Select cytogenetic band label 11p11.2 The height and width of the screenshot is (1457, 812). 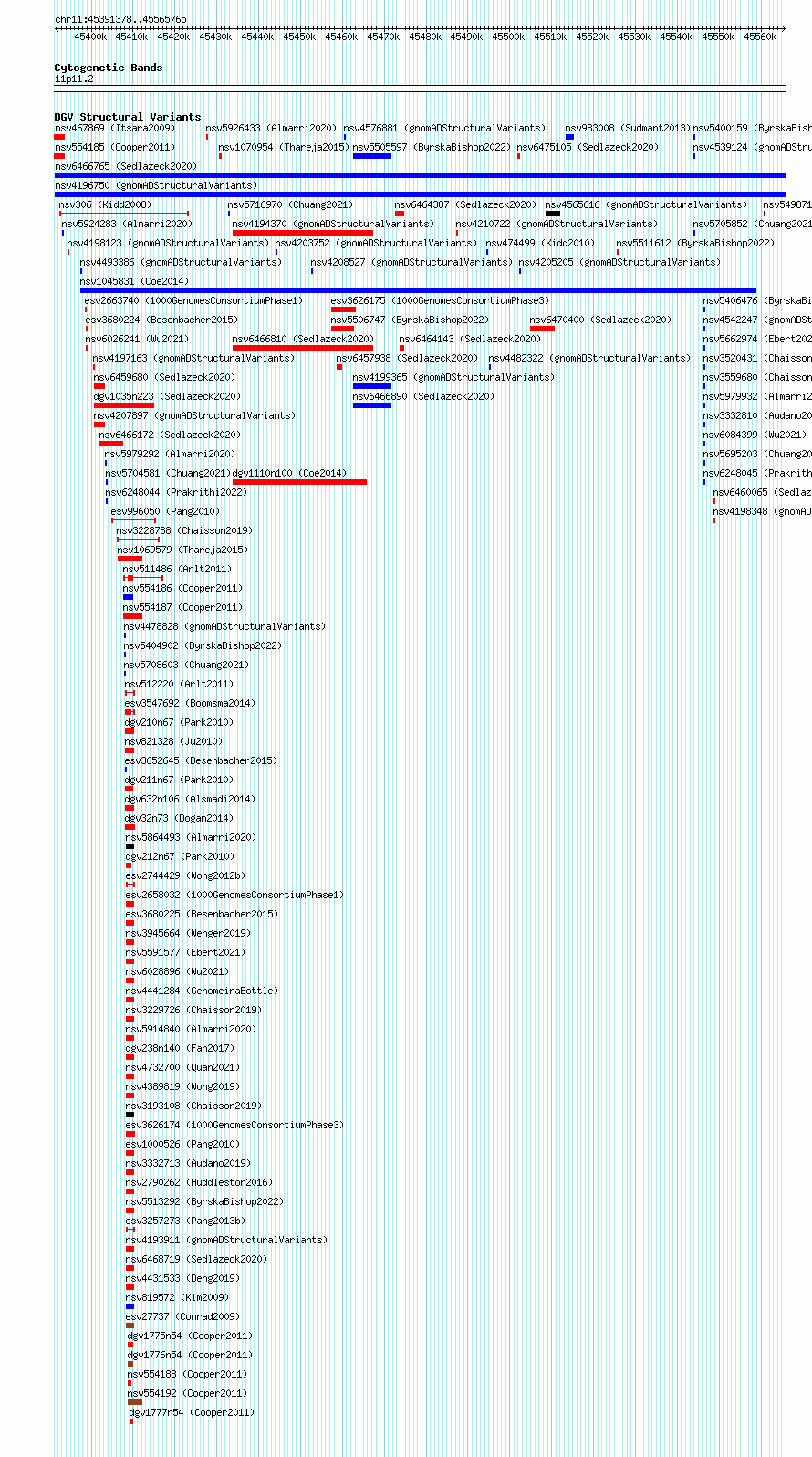(73, 79)
